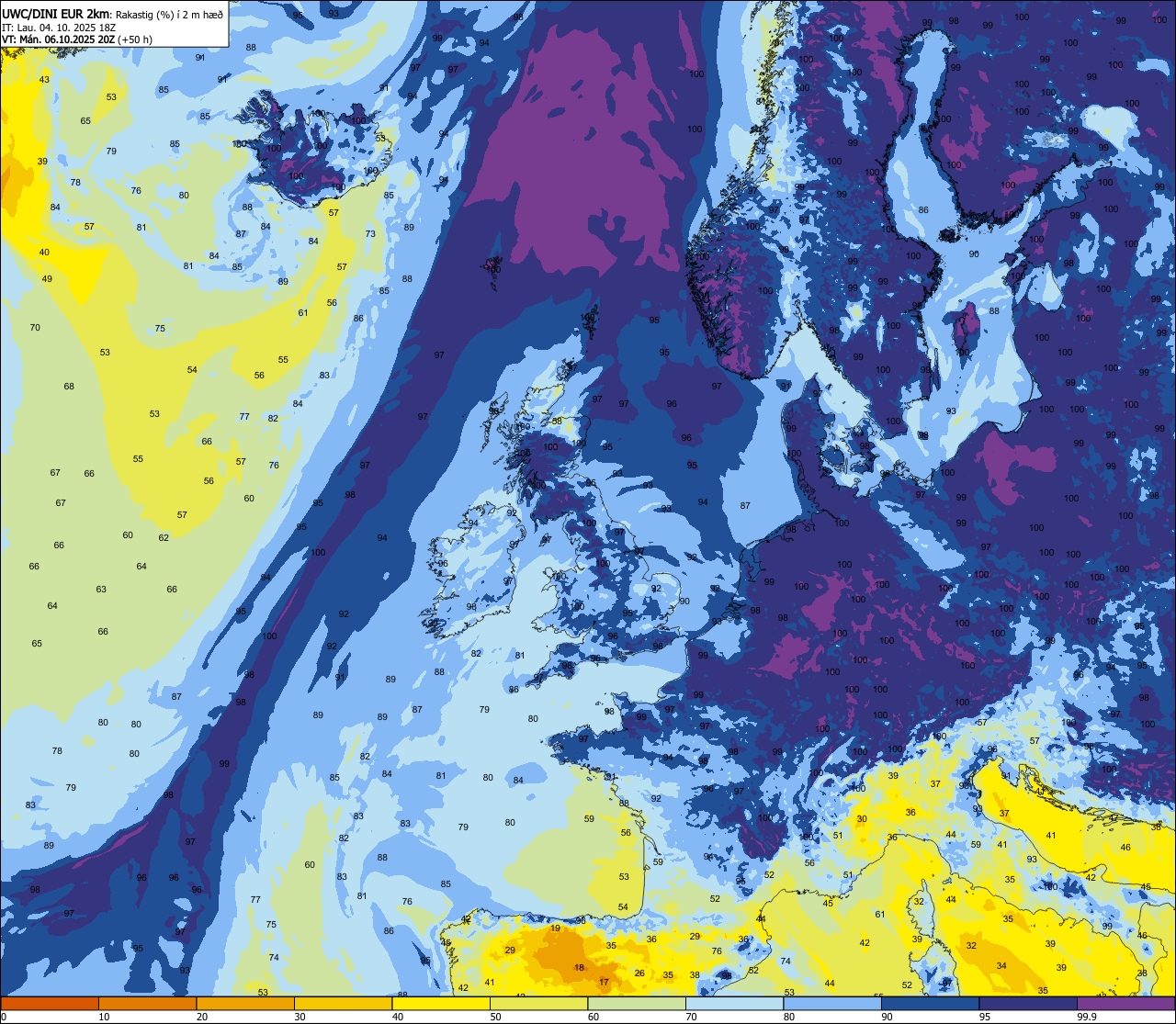Image resolution: width=1176 pixels, height=1024 pixels.
Task: Click the dark navy 95–99.9 legend segment
Action: point(1028,1003)
